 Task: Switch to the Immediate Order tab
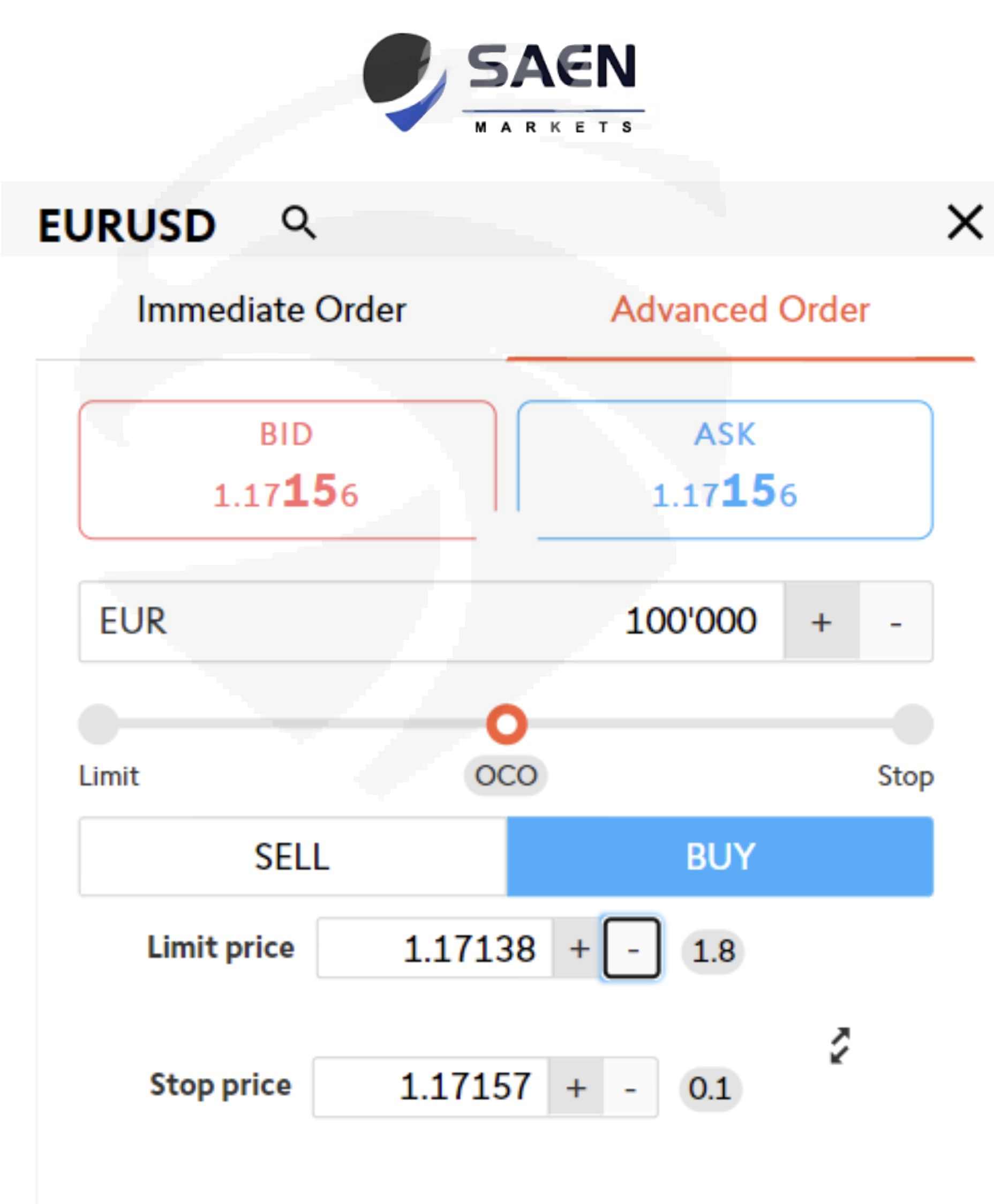(x=272, y=310)
